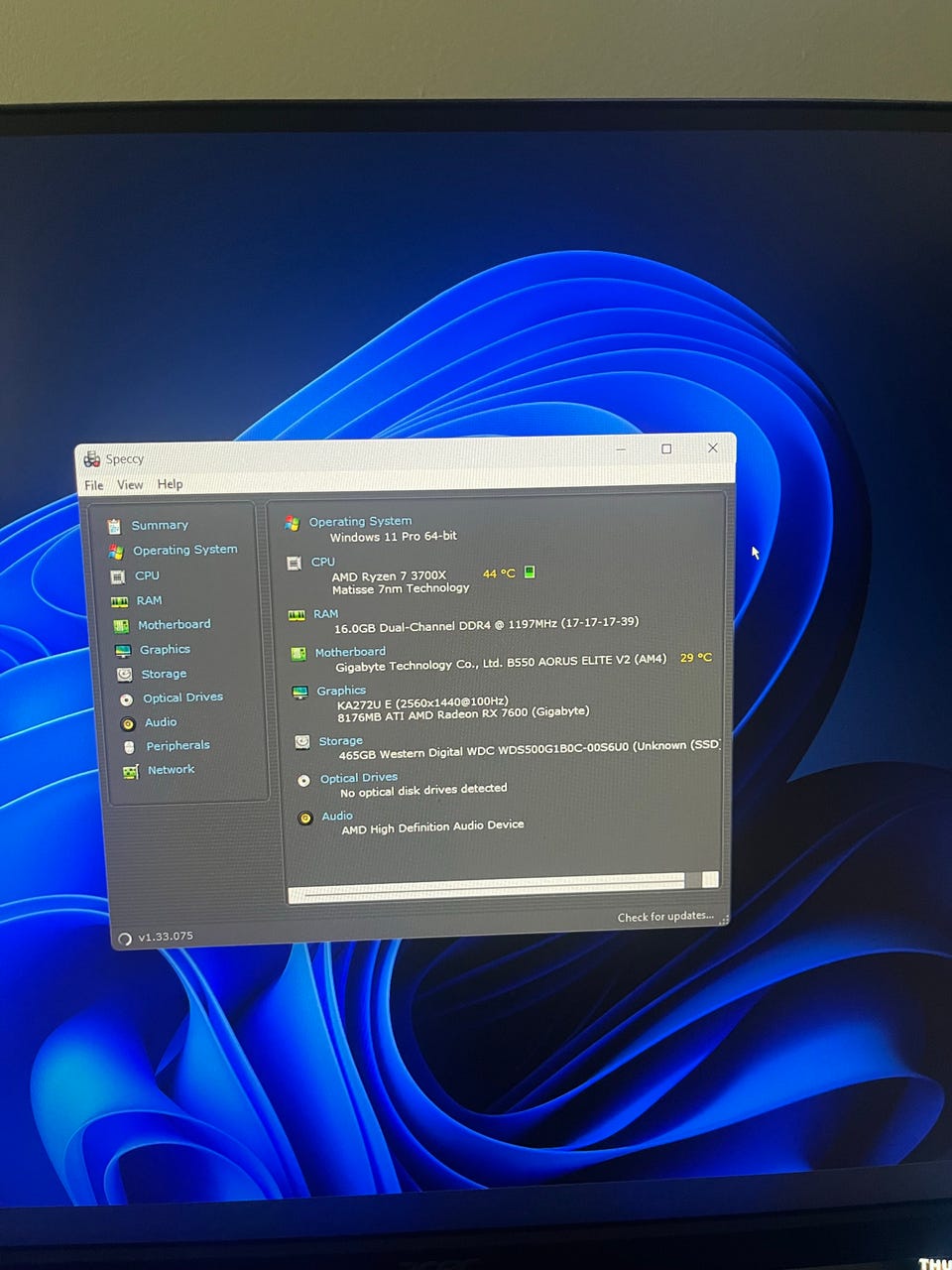Select Summary in the sidebar
This screenshot has height=1270, width=952.
[160, 526]
